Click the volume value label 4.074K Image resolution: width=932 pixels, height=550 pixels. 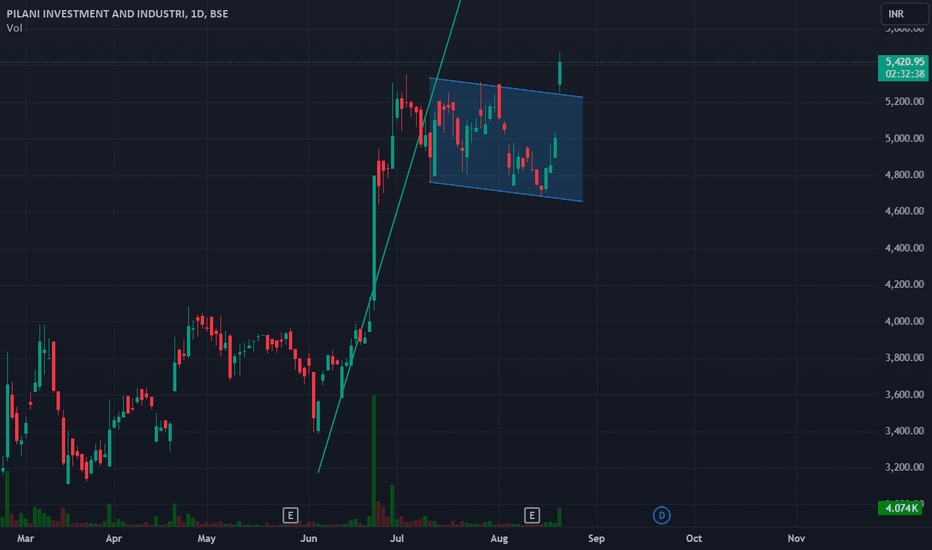tap(901, 508)
